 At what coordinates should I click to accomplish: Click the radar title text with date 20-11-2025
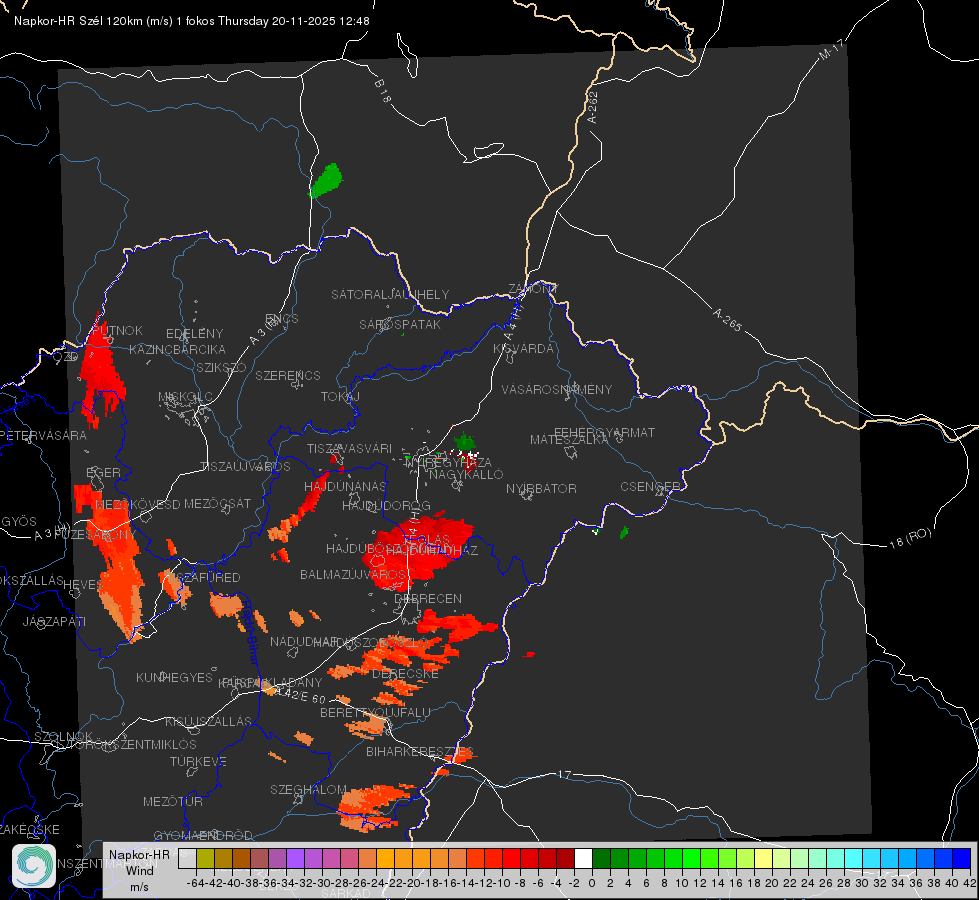pos(192,21)
